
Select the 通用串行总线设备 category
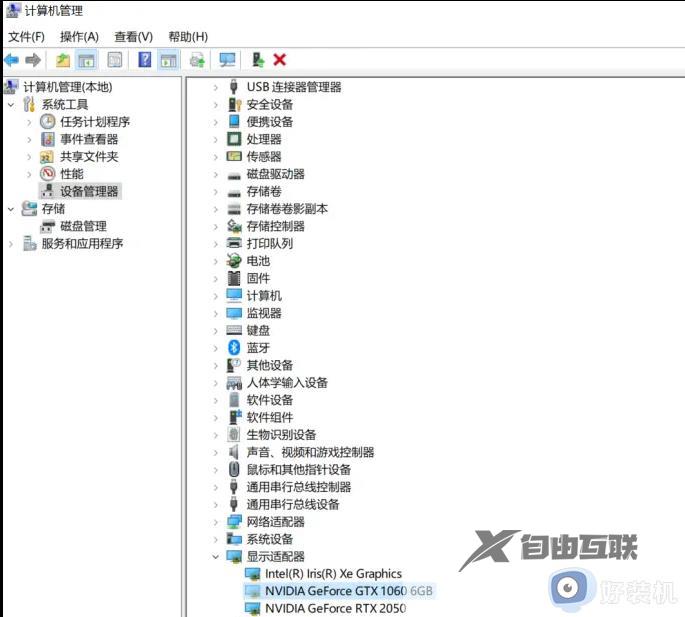[x=293, y=504]
